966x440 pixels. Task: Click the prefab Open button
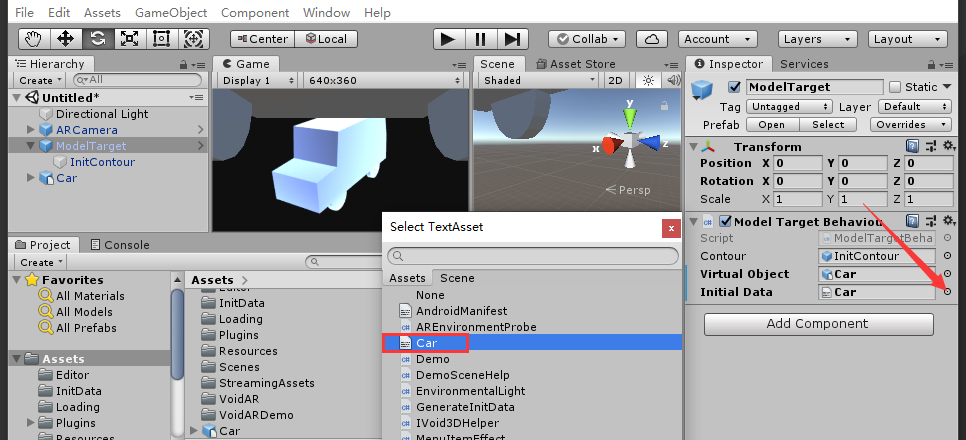[x=772, y=124]
